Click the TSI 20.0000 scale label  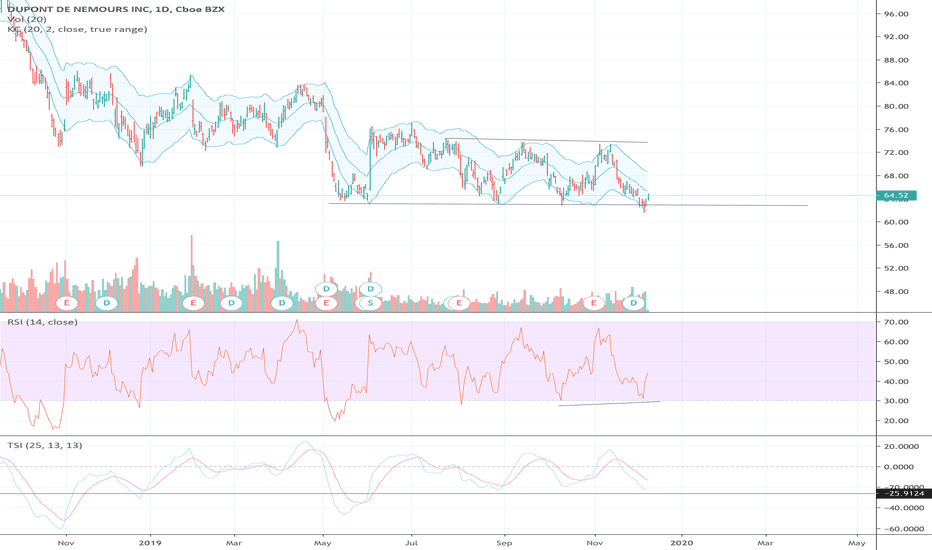point(901,447)
